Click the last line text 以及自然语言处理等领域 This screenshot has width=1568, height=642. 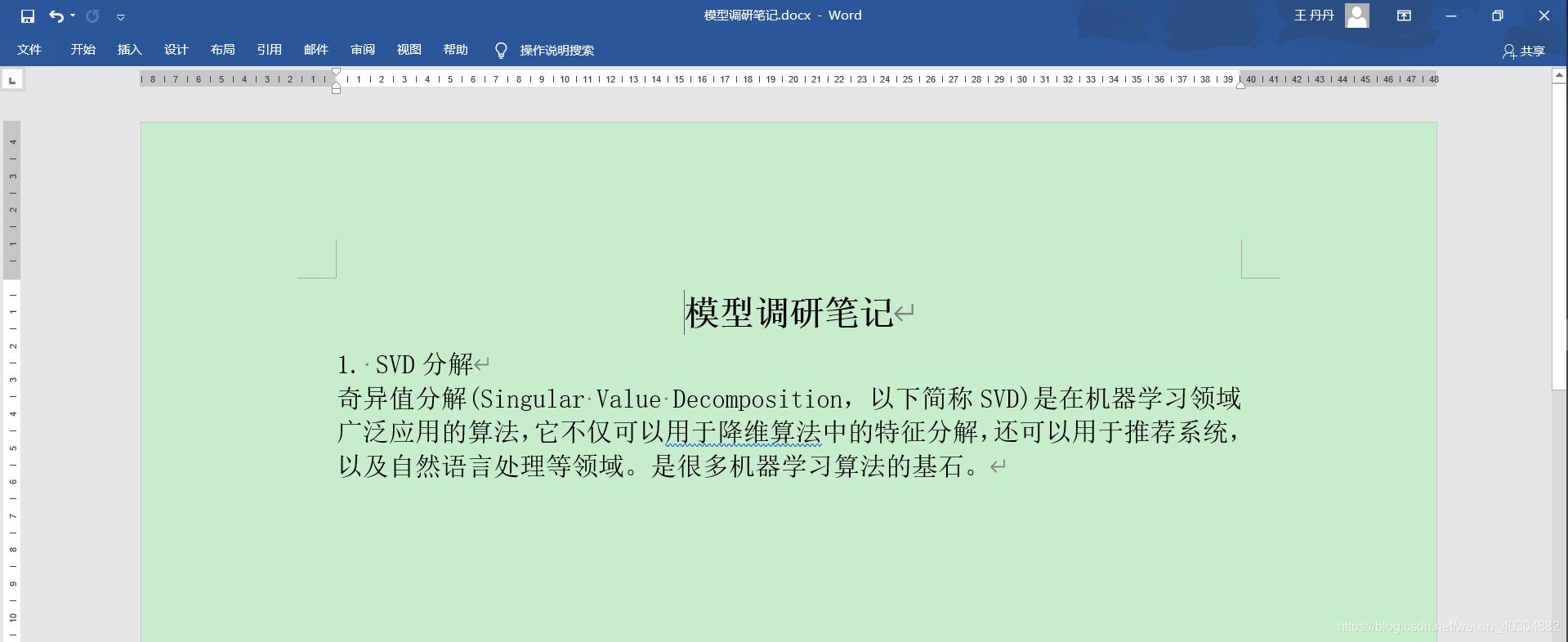pyautogui.click(x=481, y=466)
